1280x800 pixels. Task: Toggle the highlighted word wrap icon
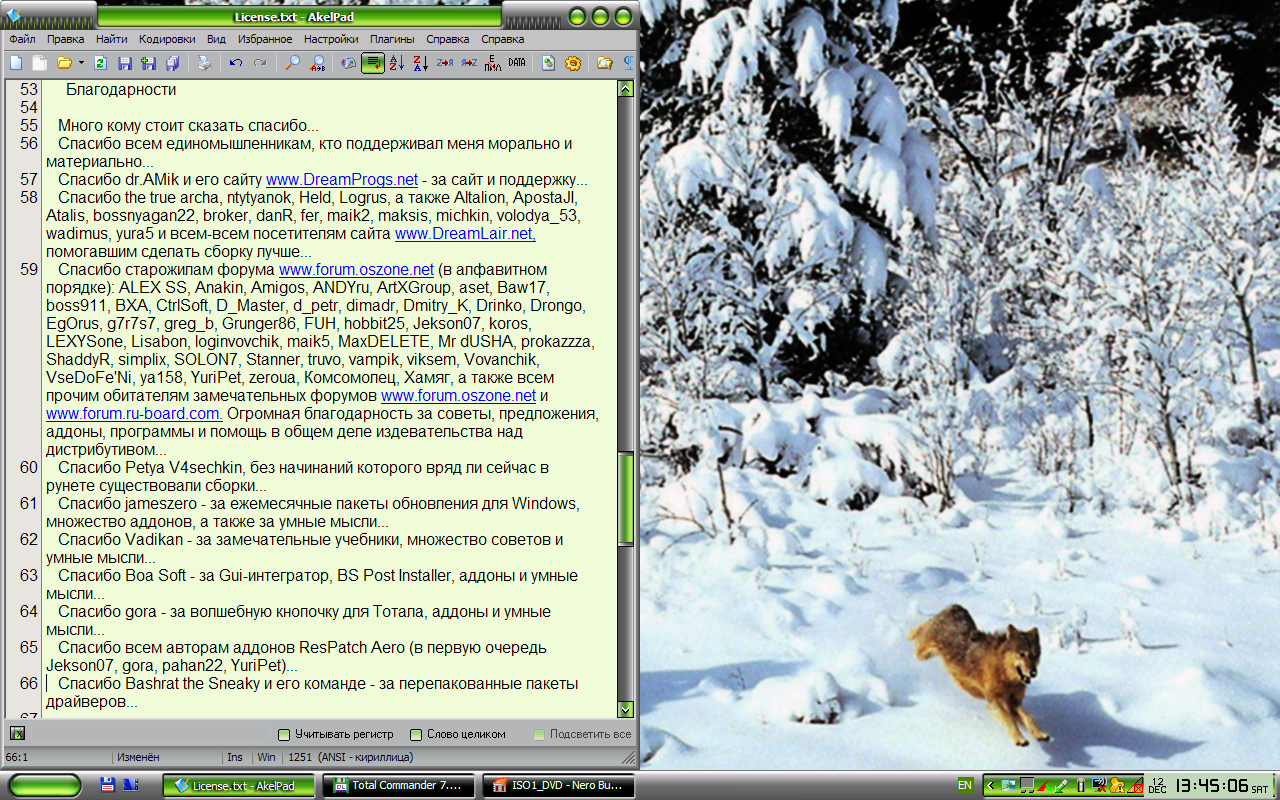click(373, 63)
